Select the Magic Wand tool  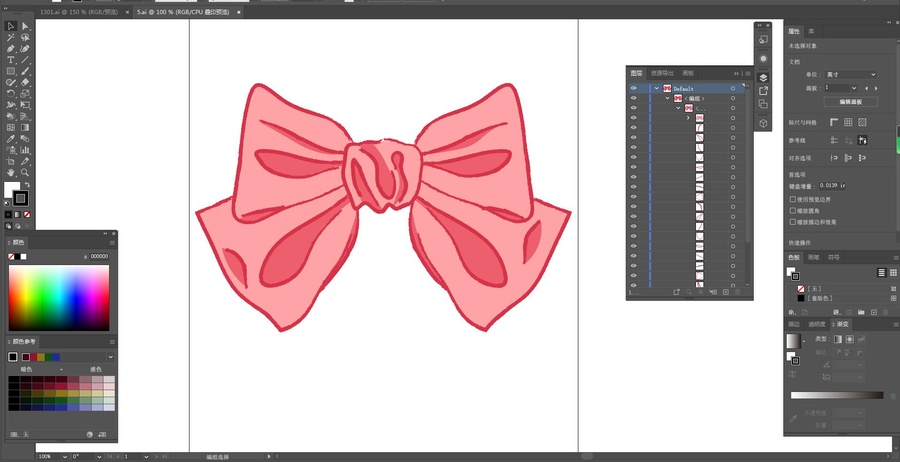[x=11, y=37]
